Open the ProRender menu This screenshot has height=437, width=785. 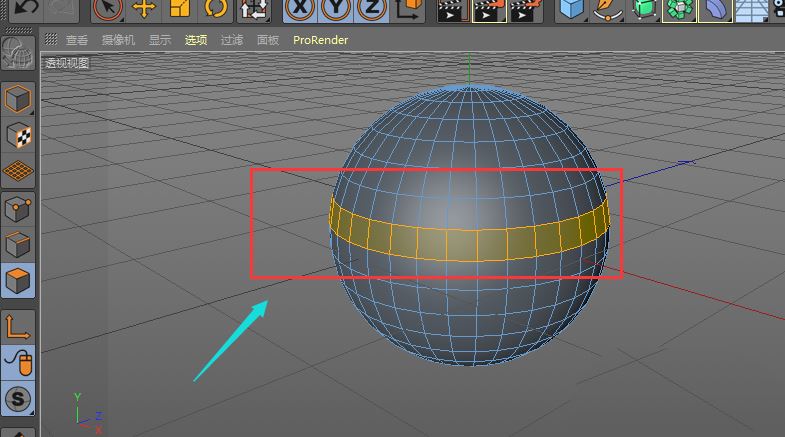320,40
